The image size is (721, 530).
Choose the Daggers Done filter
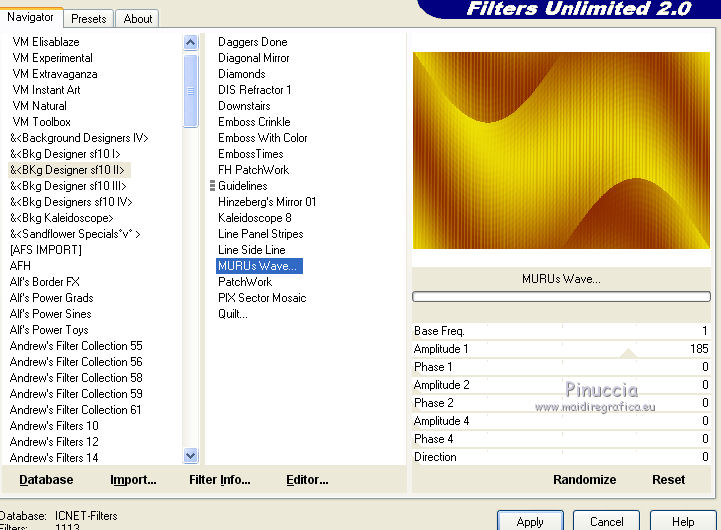point(252,42)
